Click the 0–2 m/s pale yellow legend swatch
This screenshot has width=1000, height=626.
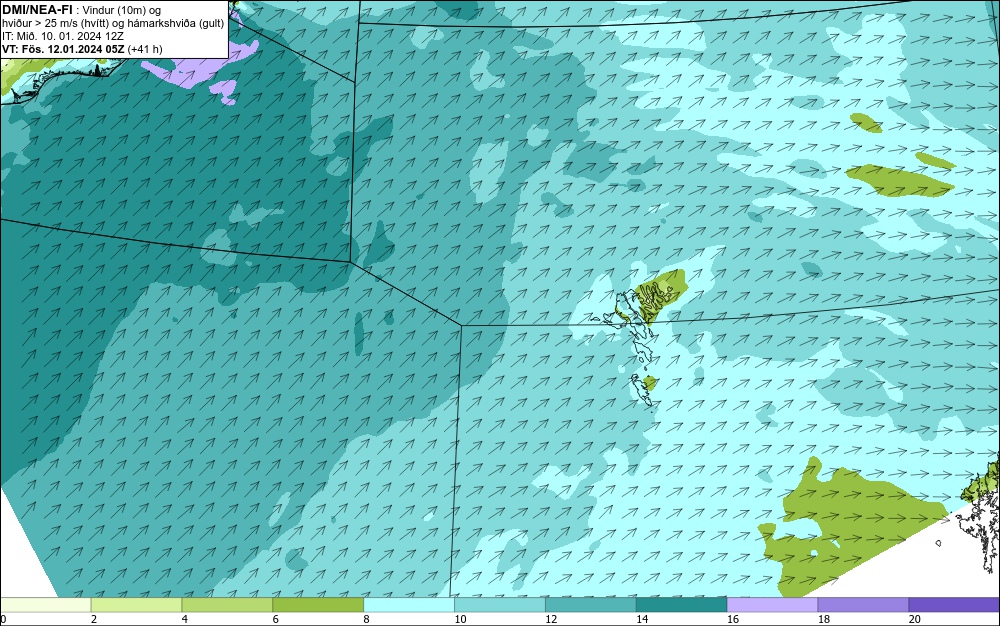coord(45,604)
